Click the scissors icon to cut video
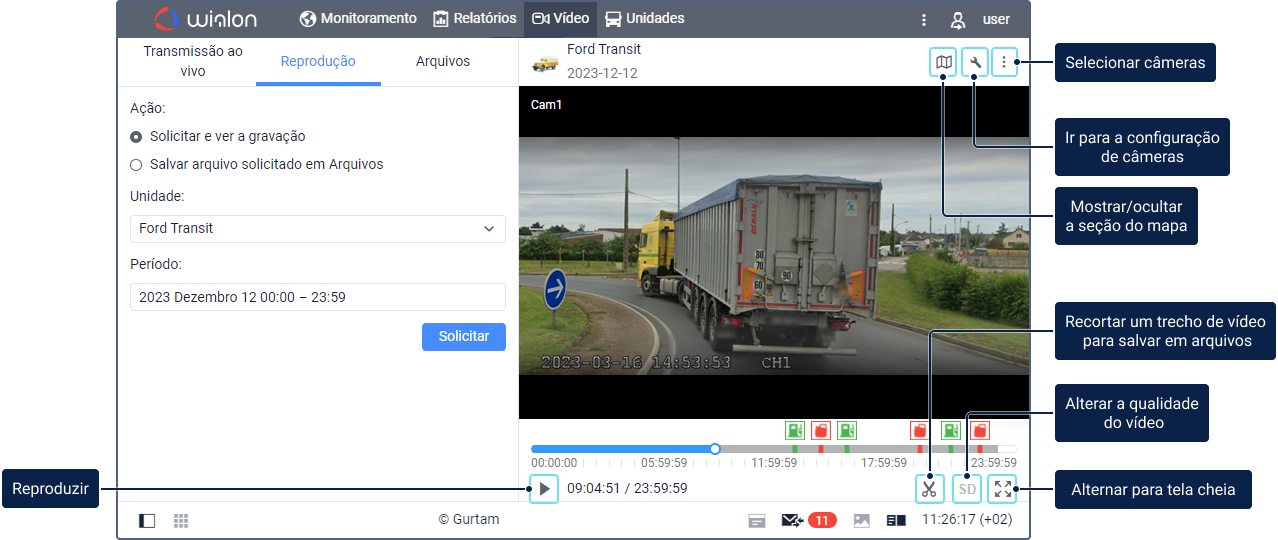1278x540 pixels. pyautogui.click(x=929, y=489)
